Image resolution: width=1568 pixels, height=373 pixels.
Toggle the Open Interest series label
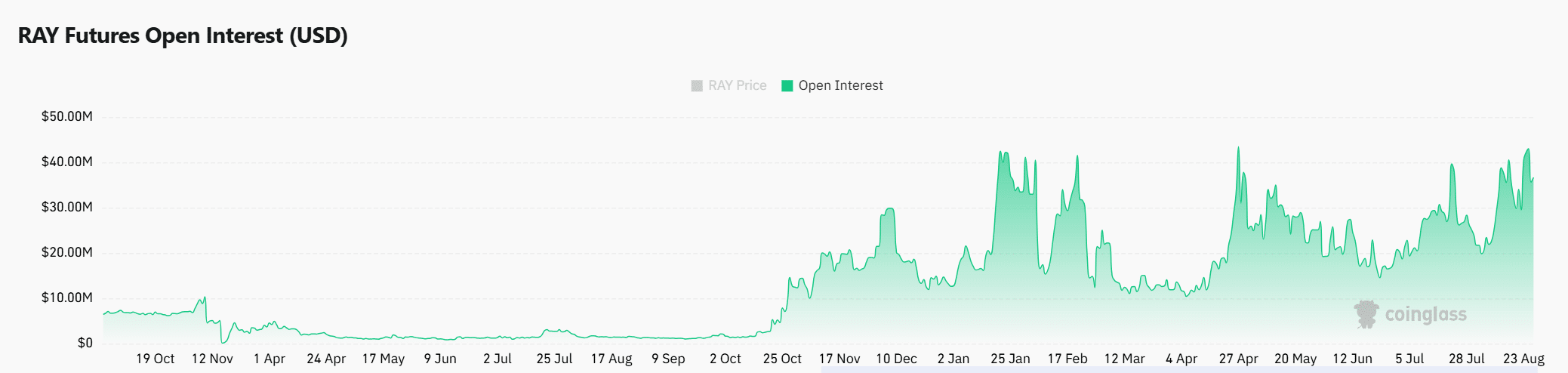[840, 86]
